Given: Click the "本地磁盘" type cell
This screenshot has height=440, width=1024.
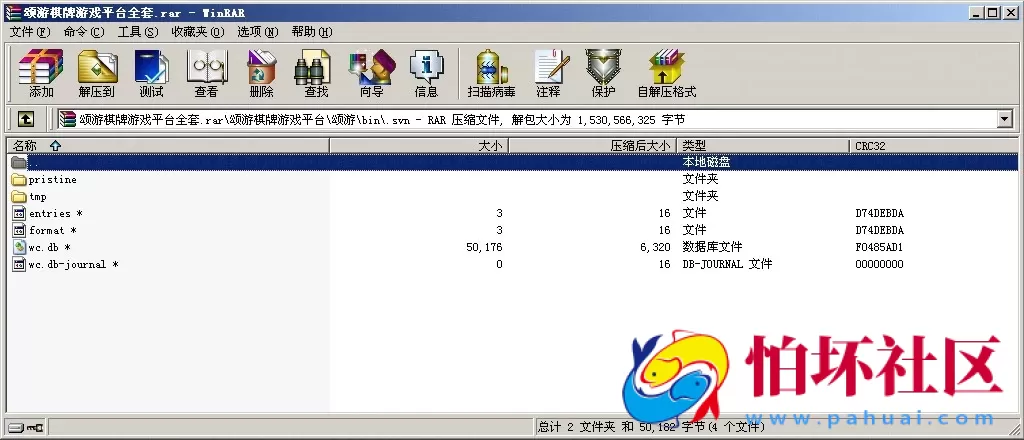Looking at the screenshot, I should pyautogui.click(x=706, y=162).
